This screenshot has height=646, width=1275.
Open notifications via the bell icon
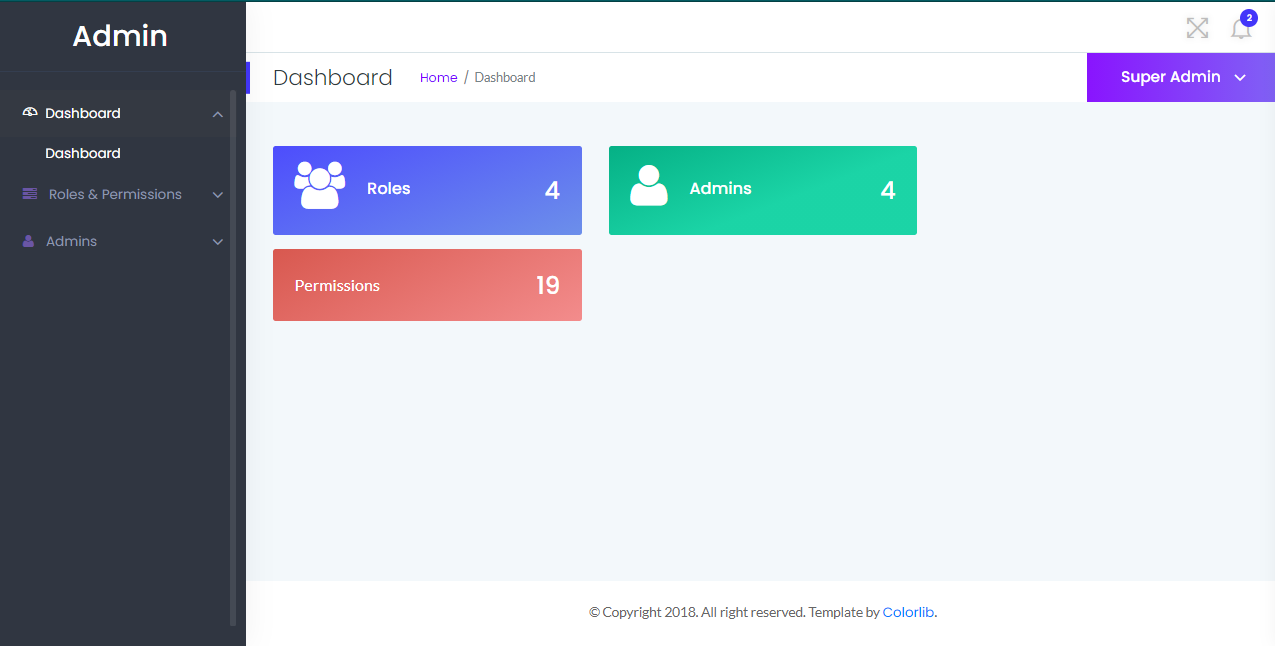point(1241,29)
